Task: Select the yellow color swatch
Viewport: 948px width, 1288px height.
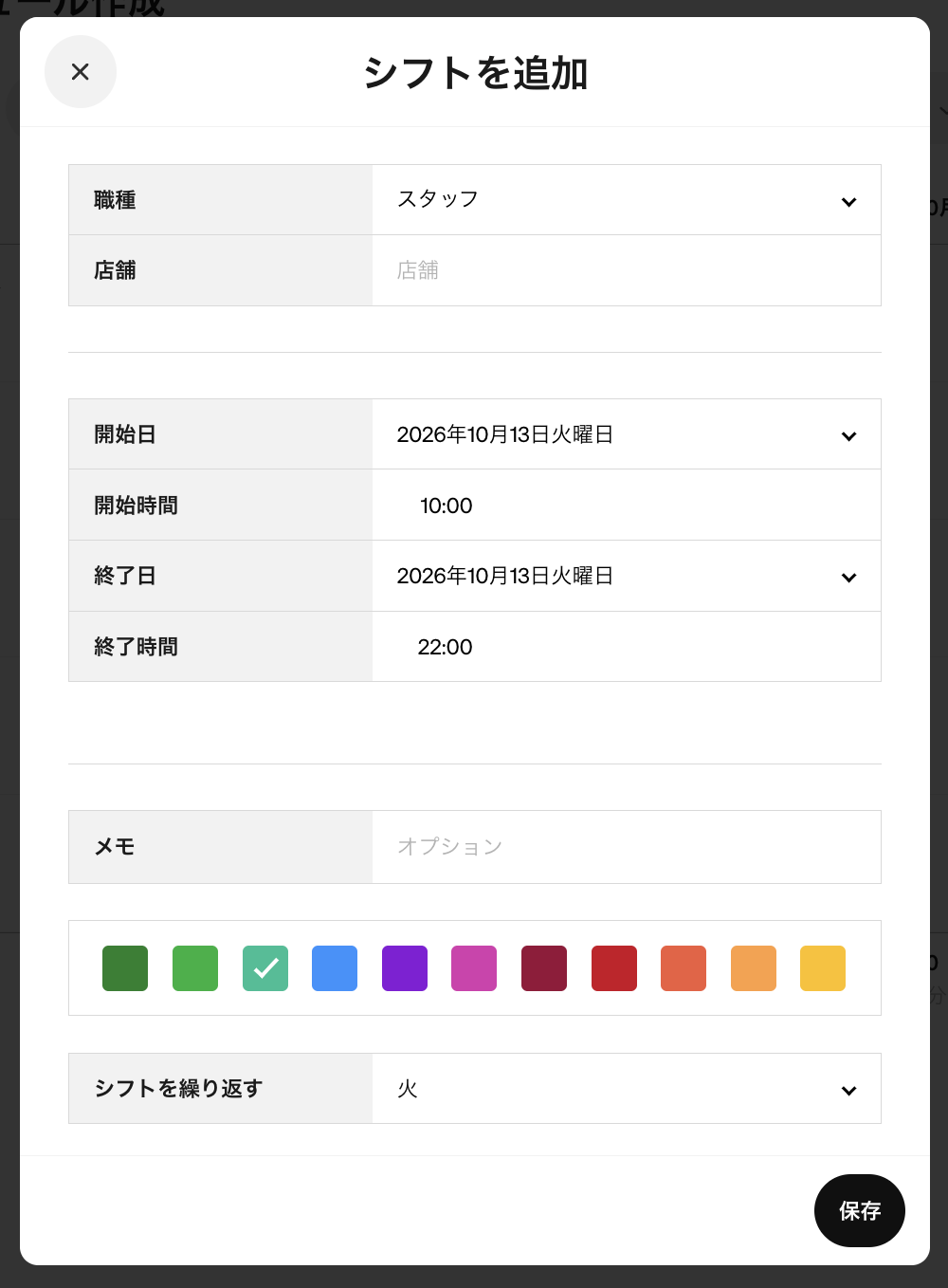Action: pyautogui.click(x=823, y=968)
